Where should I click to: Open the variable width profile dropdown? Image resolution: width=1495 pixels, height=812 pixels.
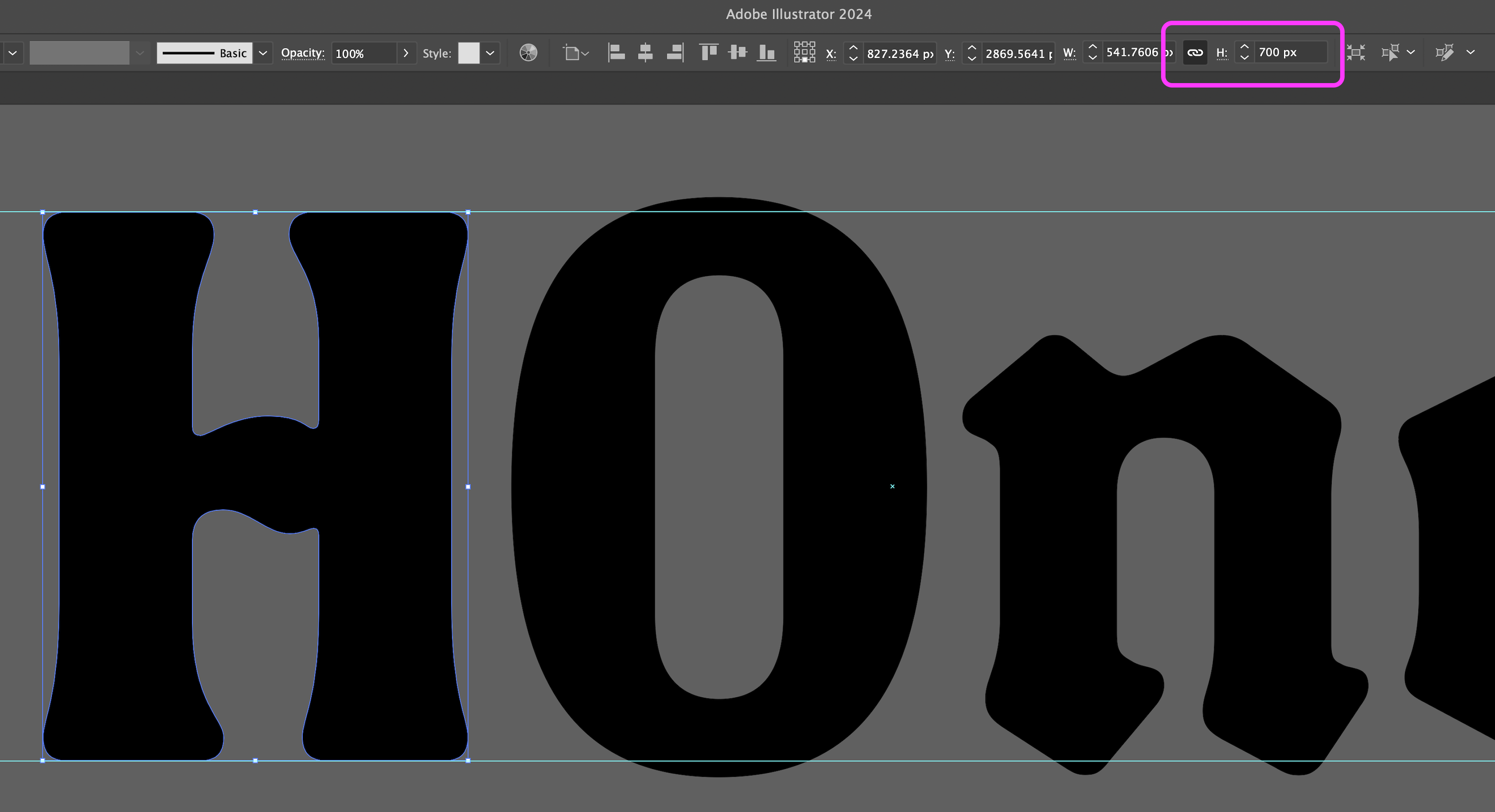tap(140, 53)
